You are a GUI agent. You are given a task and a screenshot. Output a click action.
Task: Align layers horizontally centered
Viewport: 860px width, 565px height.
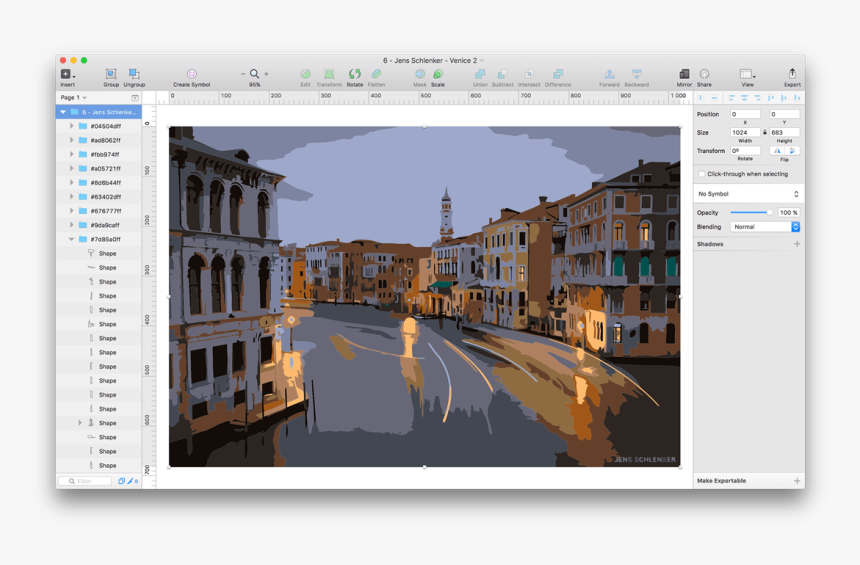[744, 98]
